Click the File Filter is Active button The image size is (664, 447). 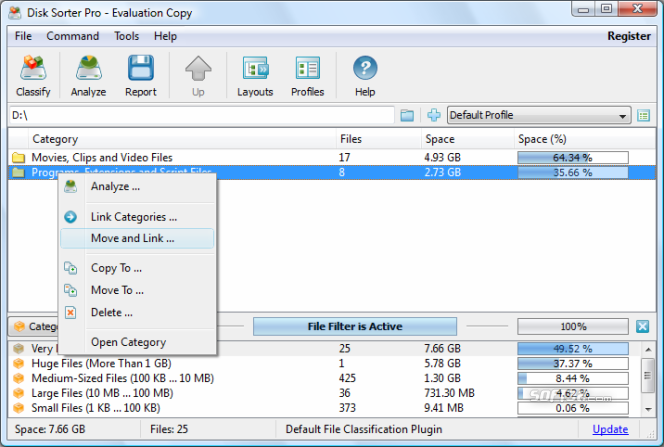coord(355,326)
